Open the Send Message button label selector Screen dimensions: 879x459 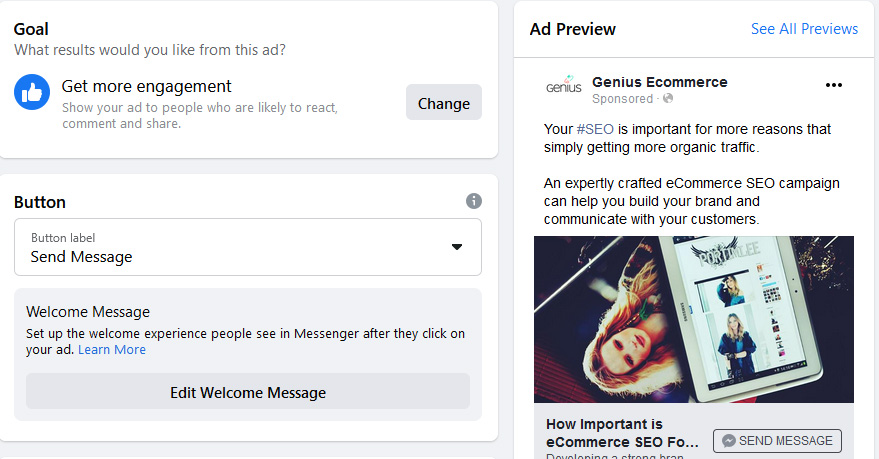pyautogui.click(x=248, y=247)
